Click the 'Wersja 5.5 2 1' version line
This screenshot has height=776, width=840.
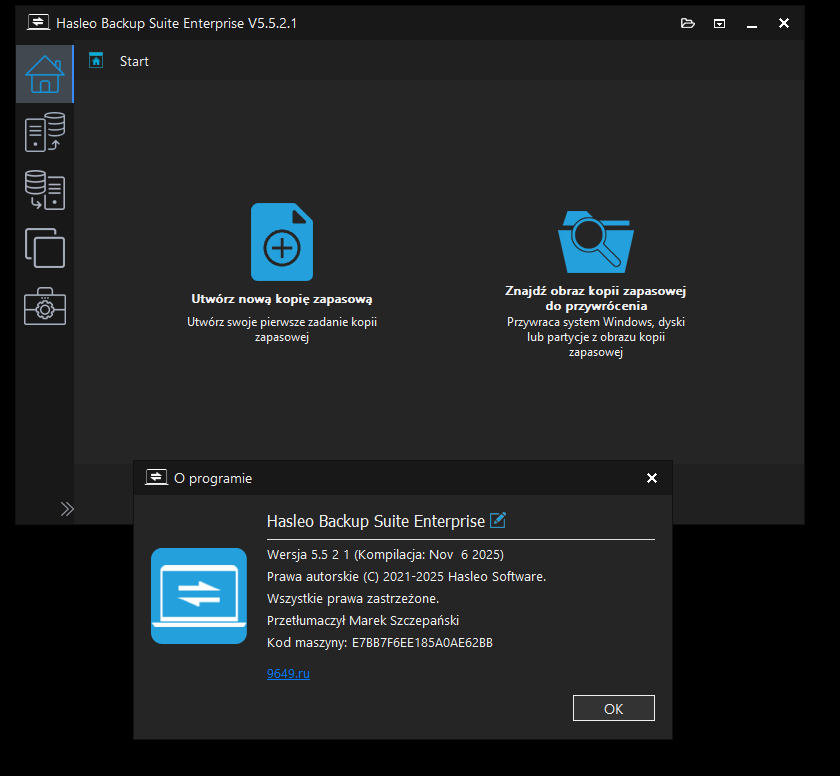(385, 555)
